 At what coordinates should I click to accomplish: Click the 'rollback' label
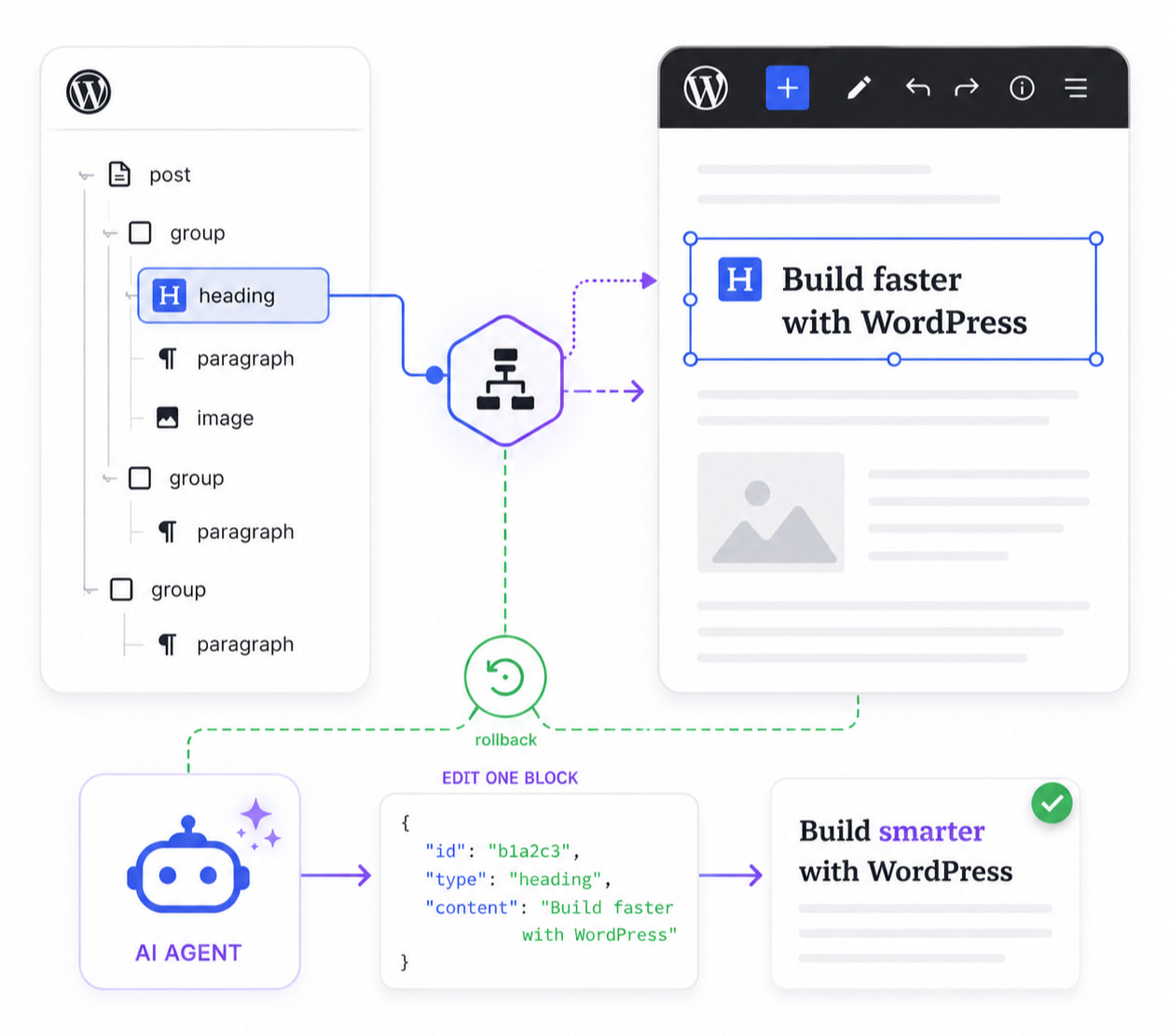505,740
